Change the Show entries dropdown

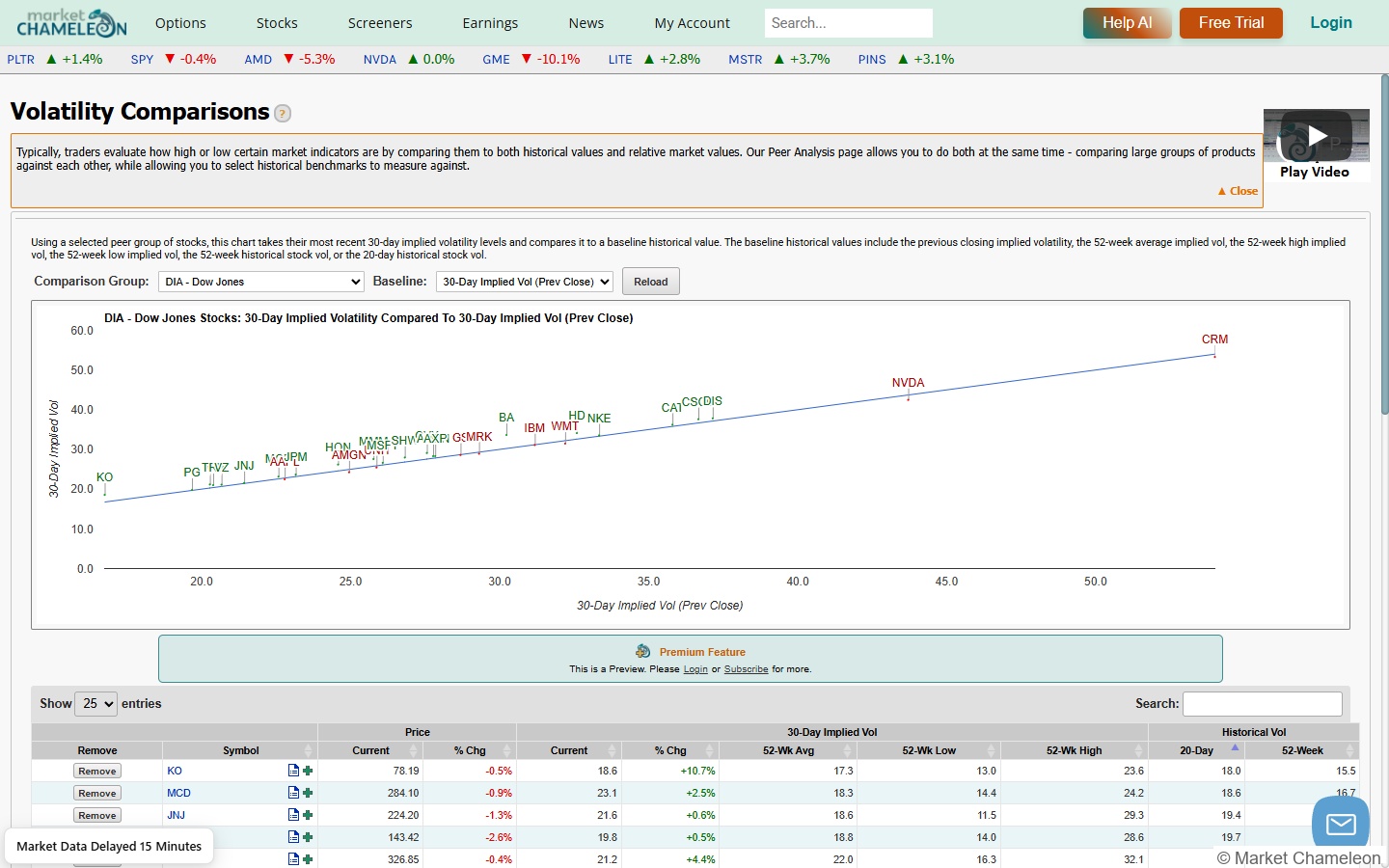click(x=96, y=704)
